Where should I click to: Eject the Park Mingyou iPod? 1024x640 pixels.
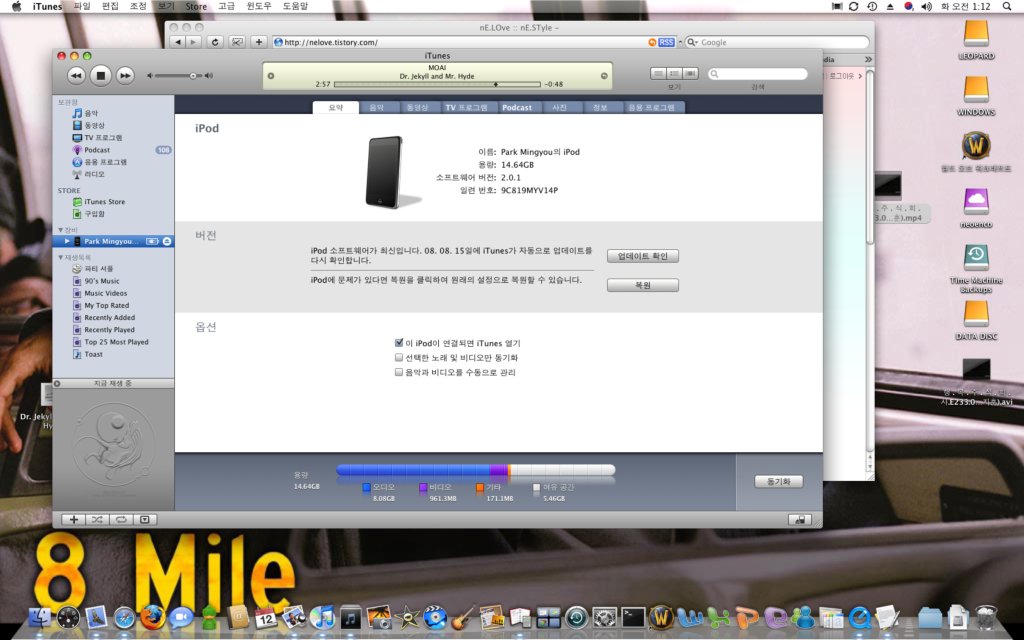[x=167, y=242]
